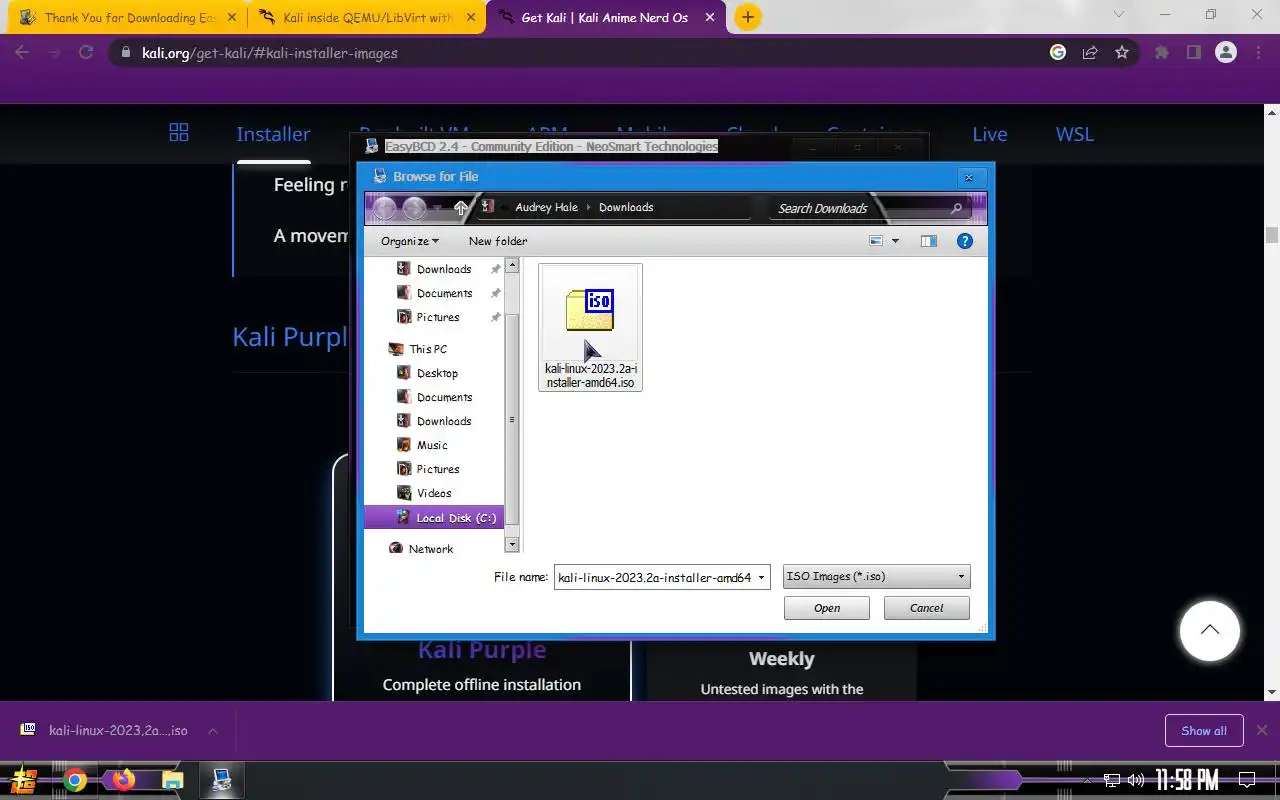Click the Google icon in address bar
1280x800 pixels.
[1058, 53]
